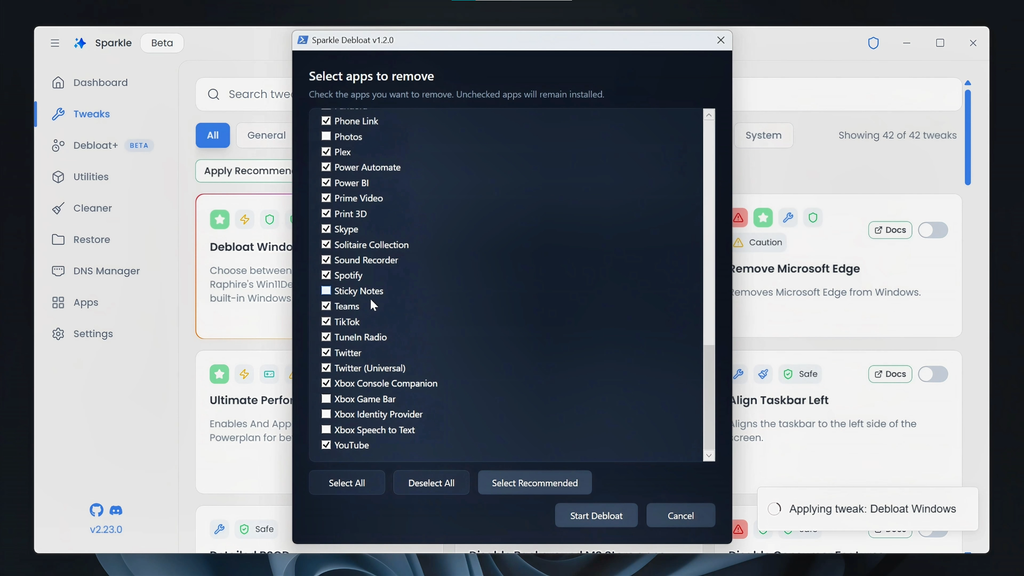Viewport: 1024px width, 576px height.
Task: Click the v2.23.0 version text
Action: [x=106, y=530]
